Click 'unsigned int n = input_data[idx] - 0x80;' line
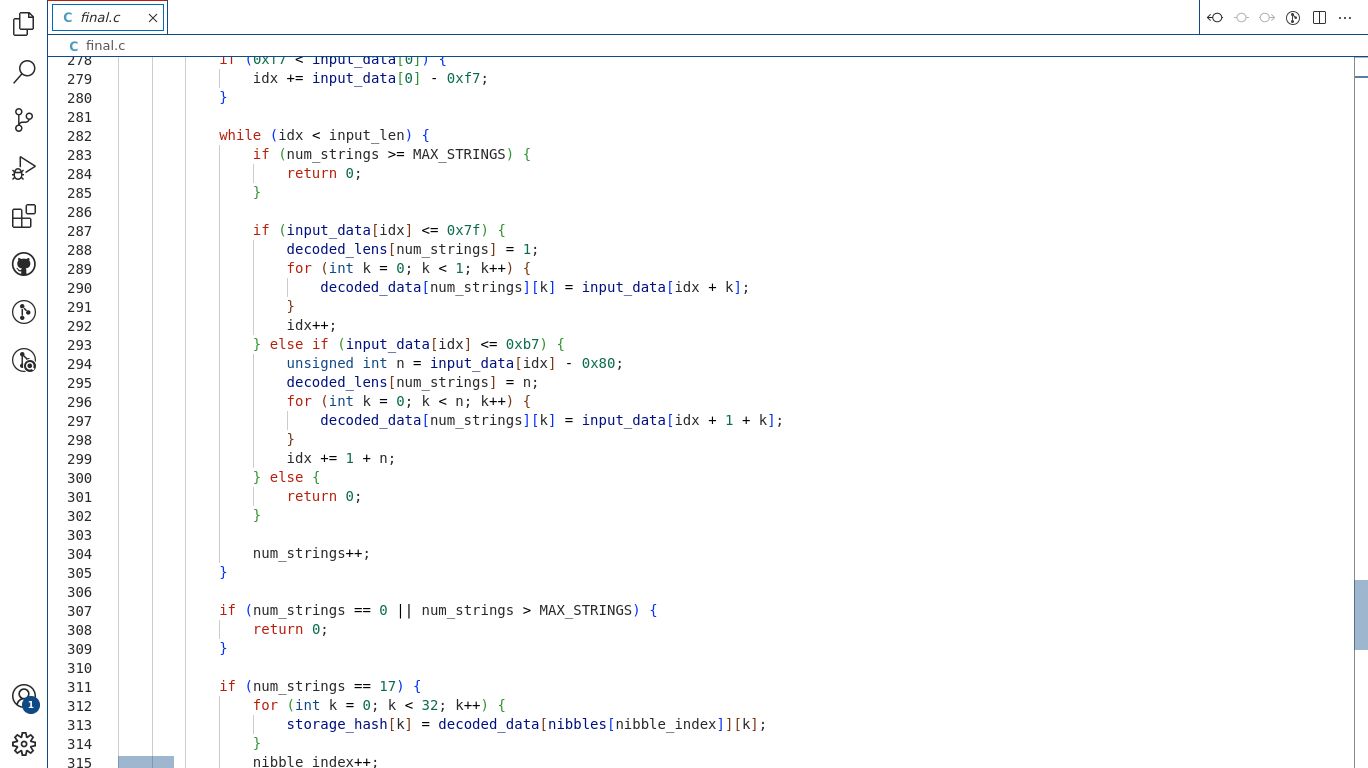The width and height of the screenshot is (1368, 768). tap(455, 364)
